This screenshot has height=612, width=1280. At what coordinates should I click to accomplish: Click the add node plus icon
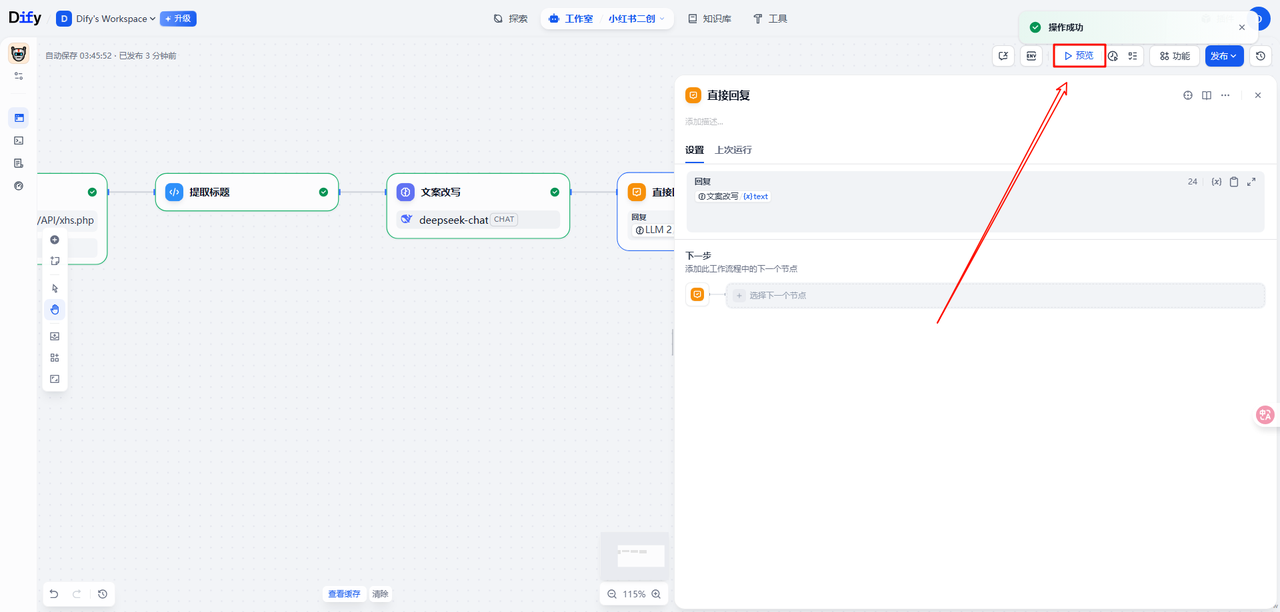(x=55, y=240)
